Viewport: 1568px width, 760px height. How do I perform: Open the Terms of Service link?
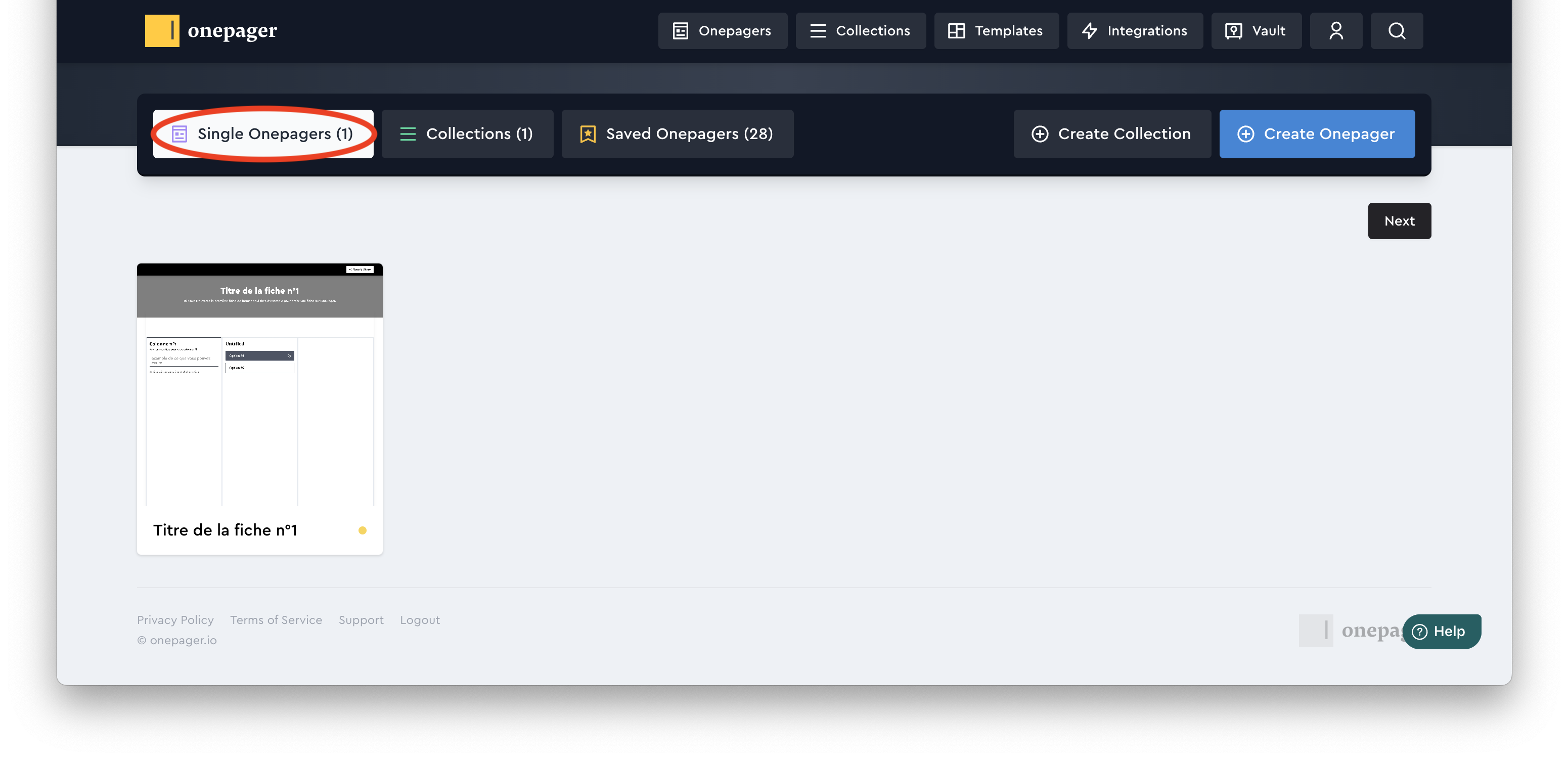[x=276, y=620]
